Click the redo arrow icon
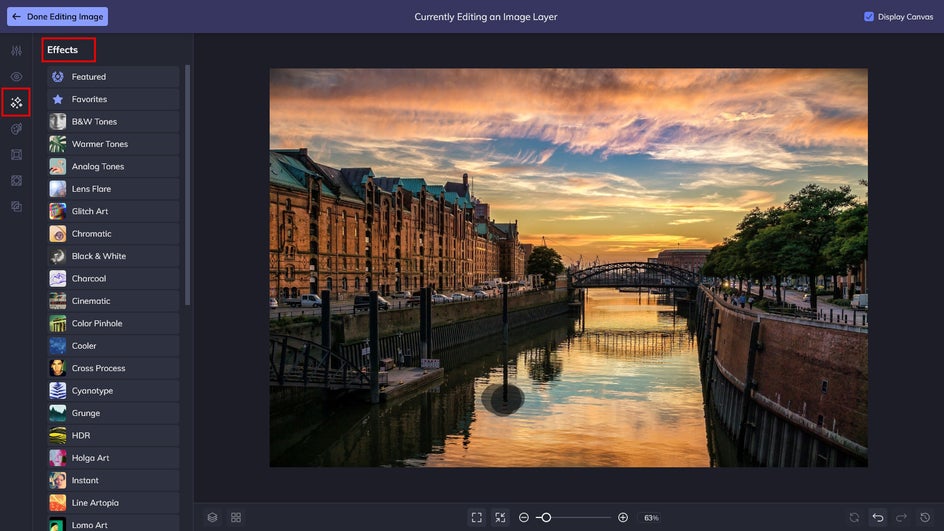944x531 pixels. (901, 517)
